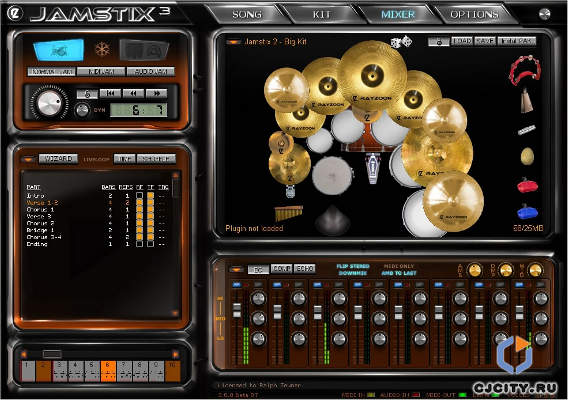Screen dimensions: 568x400
Task: Click the Jamstix logo icon at top left
Action: click(x=15, y=13)
